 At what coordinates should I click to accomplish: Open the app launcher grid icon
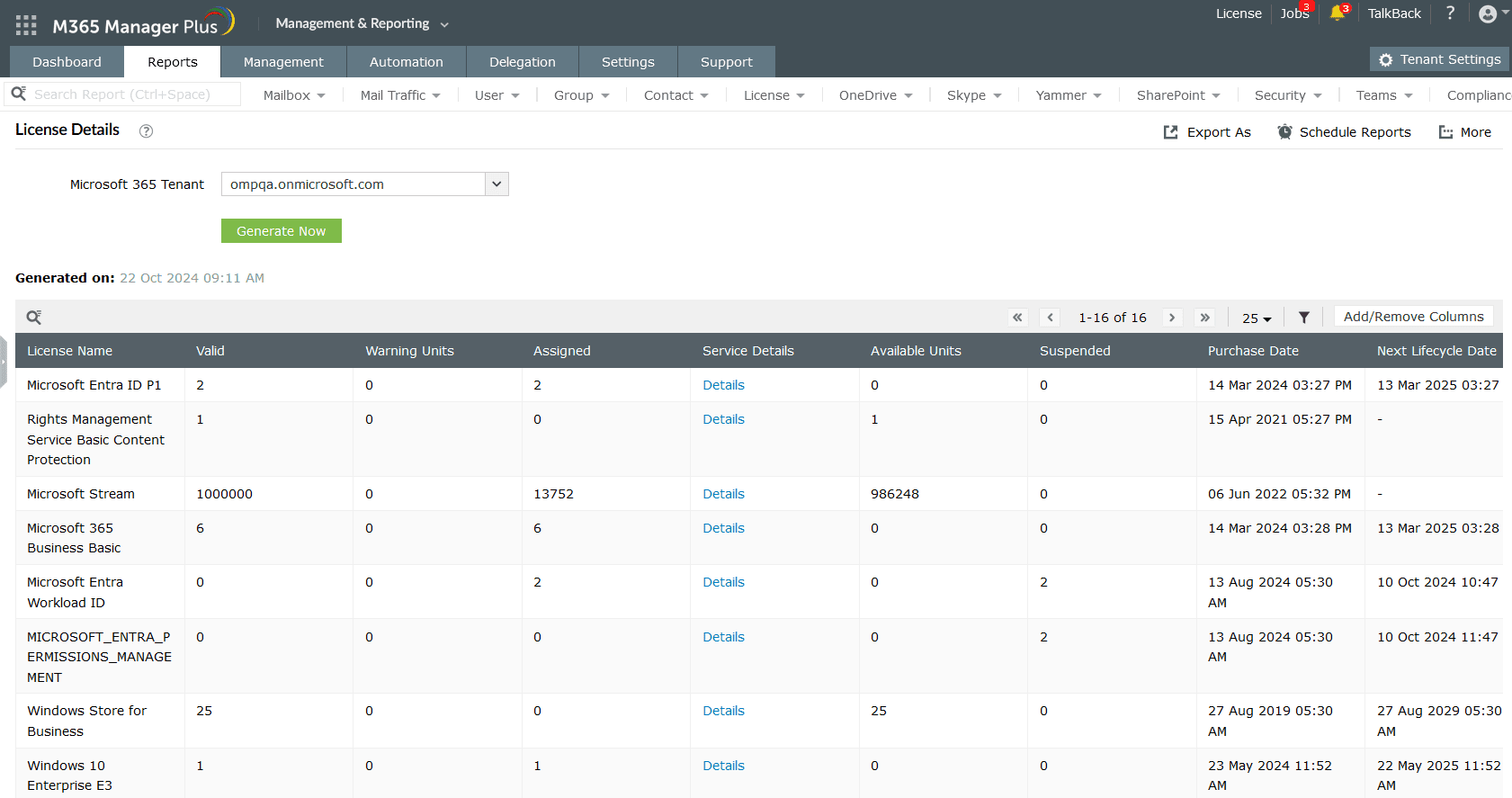pos(26,25)
